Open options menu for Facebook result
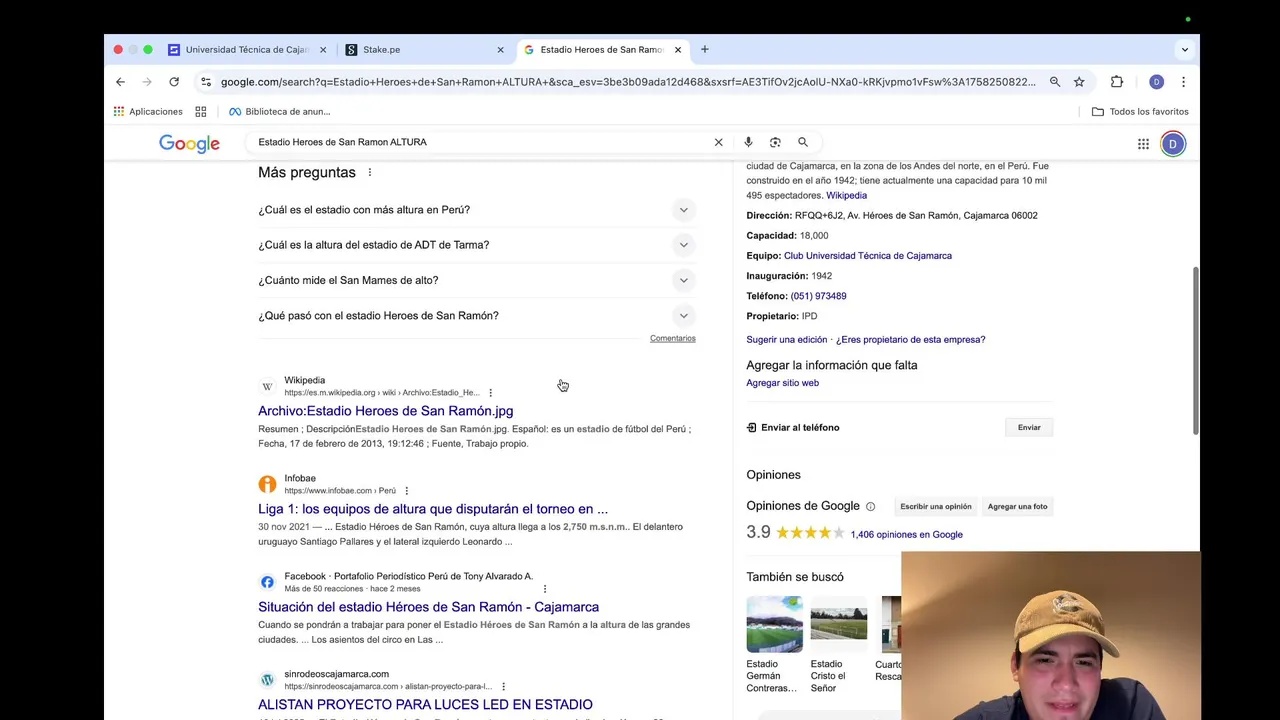The image size is (1280, 720). [545, 589]
